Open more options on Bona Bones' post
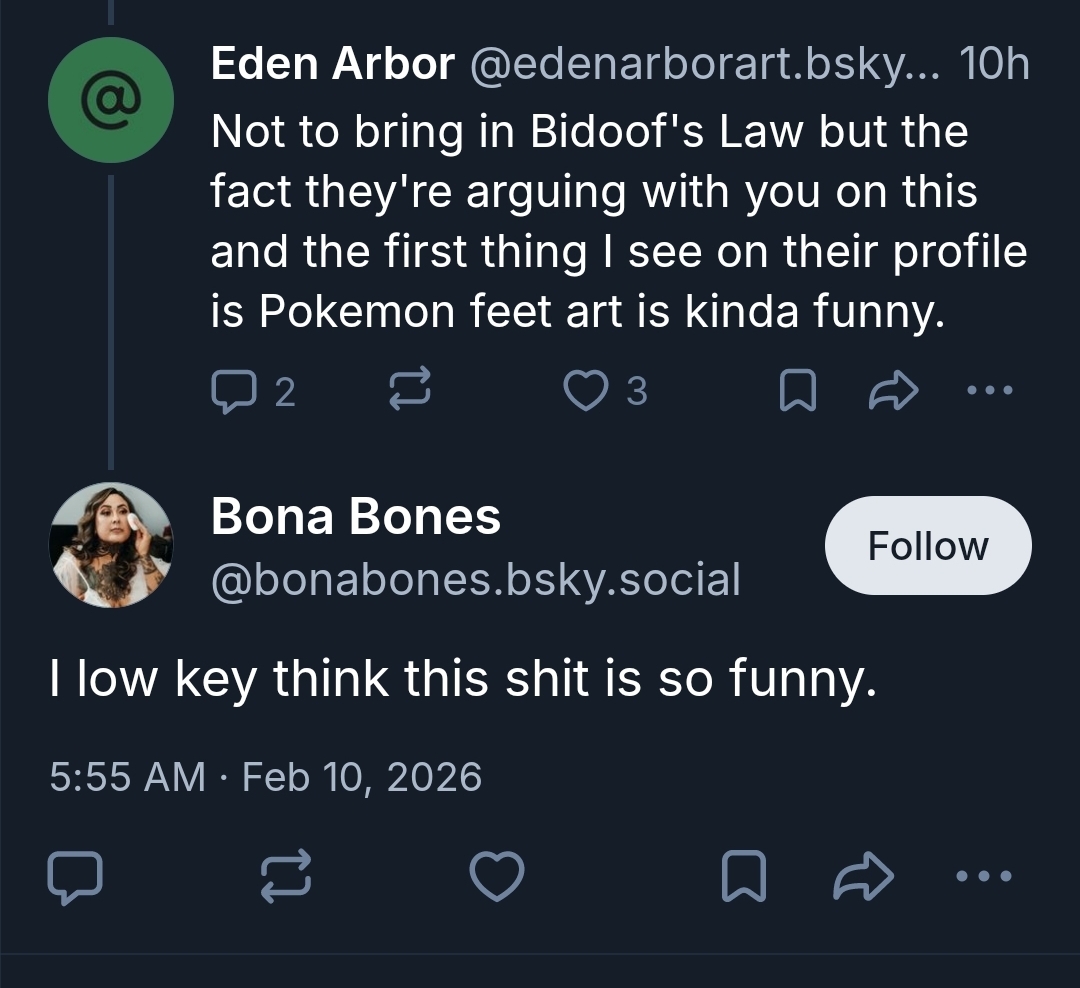The width and height of the screenshot is (1080, 988). [984, 878]
